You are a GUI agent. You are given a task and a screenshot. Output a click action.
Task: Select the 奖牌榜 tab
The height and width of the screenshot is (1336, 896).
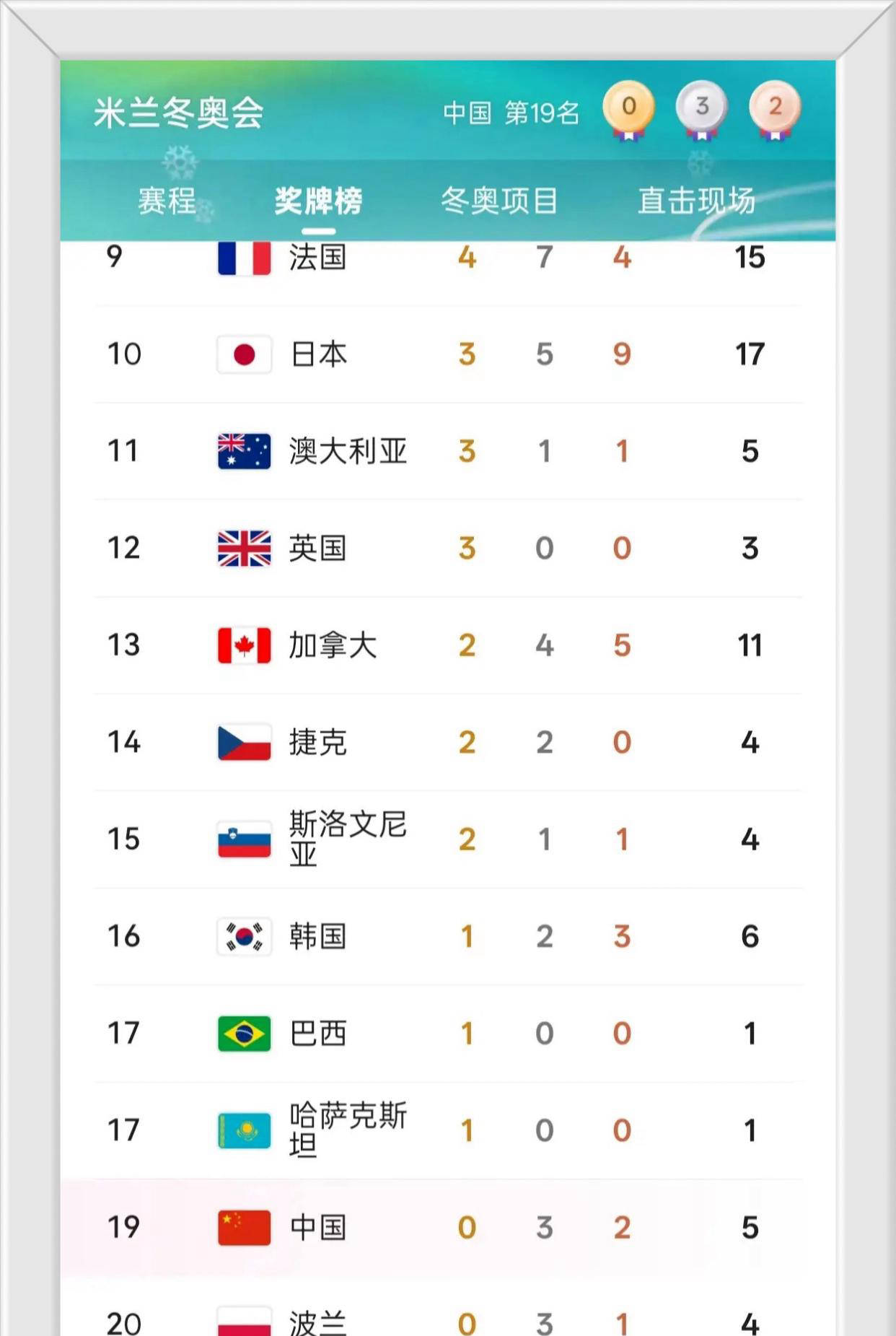318,201
